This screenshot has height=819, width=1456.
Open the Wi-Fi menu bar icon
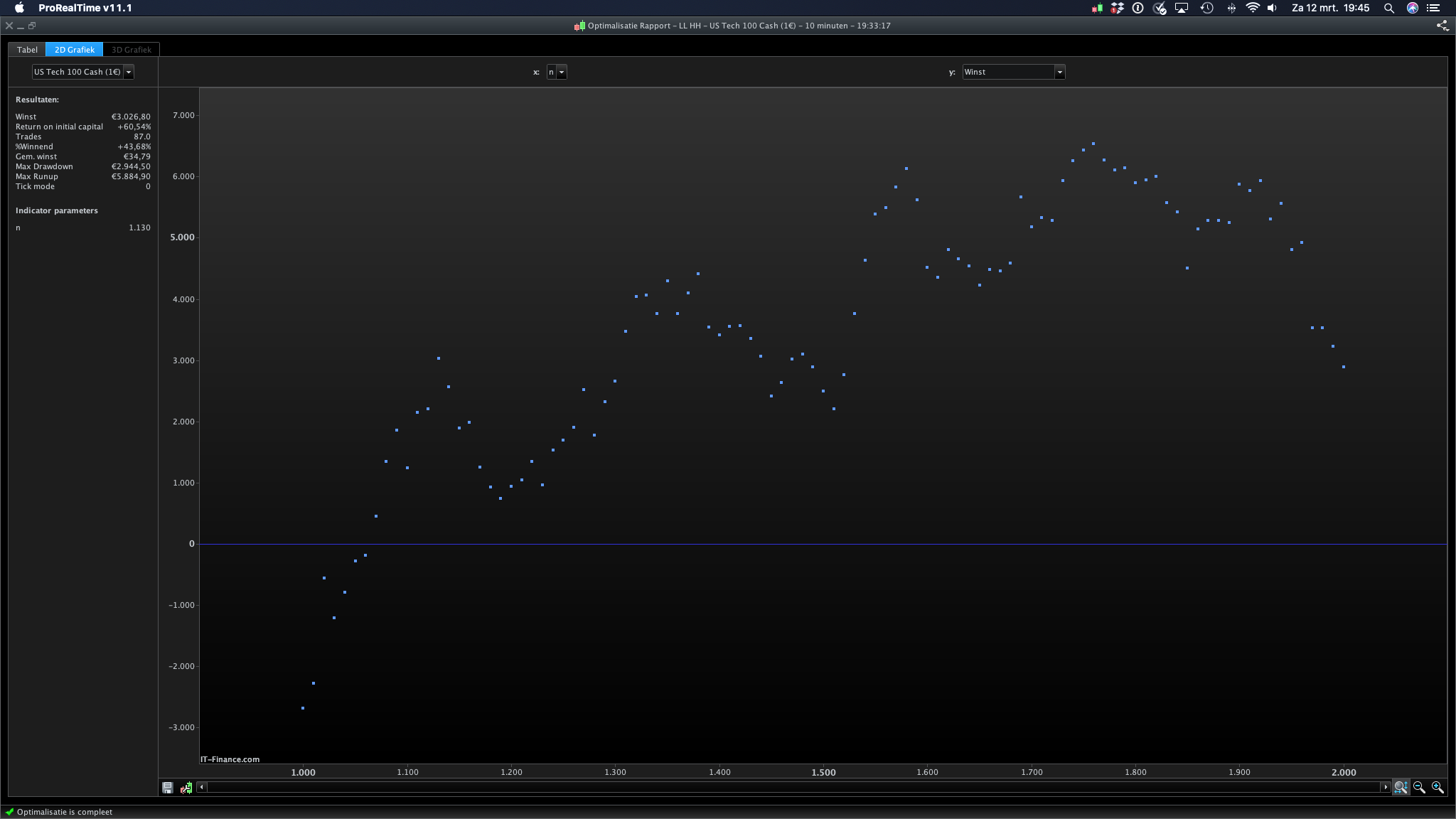point(1253,8)
